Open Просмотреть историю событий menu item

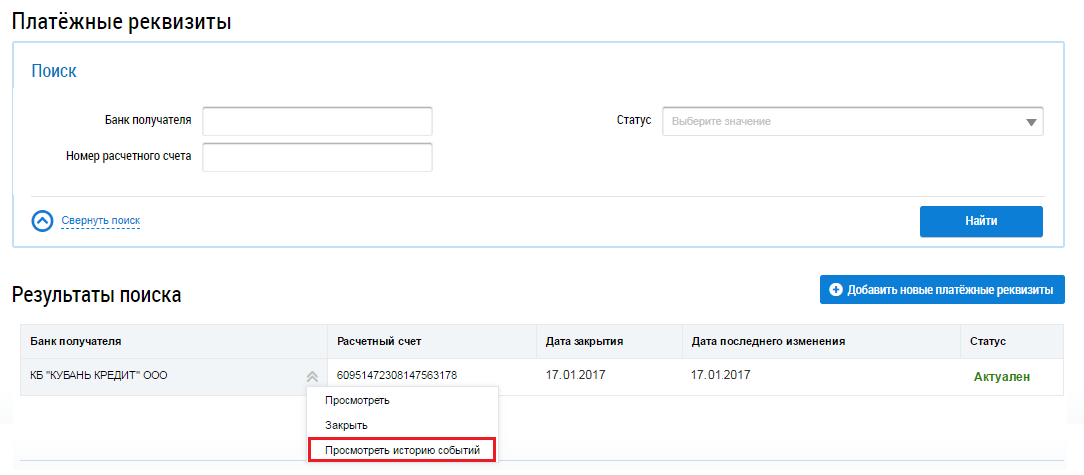(x=402, y=451)
